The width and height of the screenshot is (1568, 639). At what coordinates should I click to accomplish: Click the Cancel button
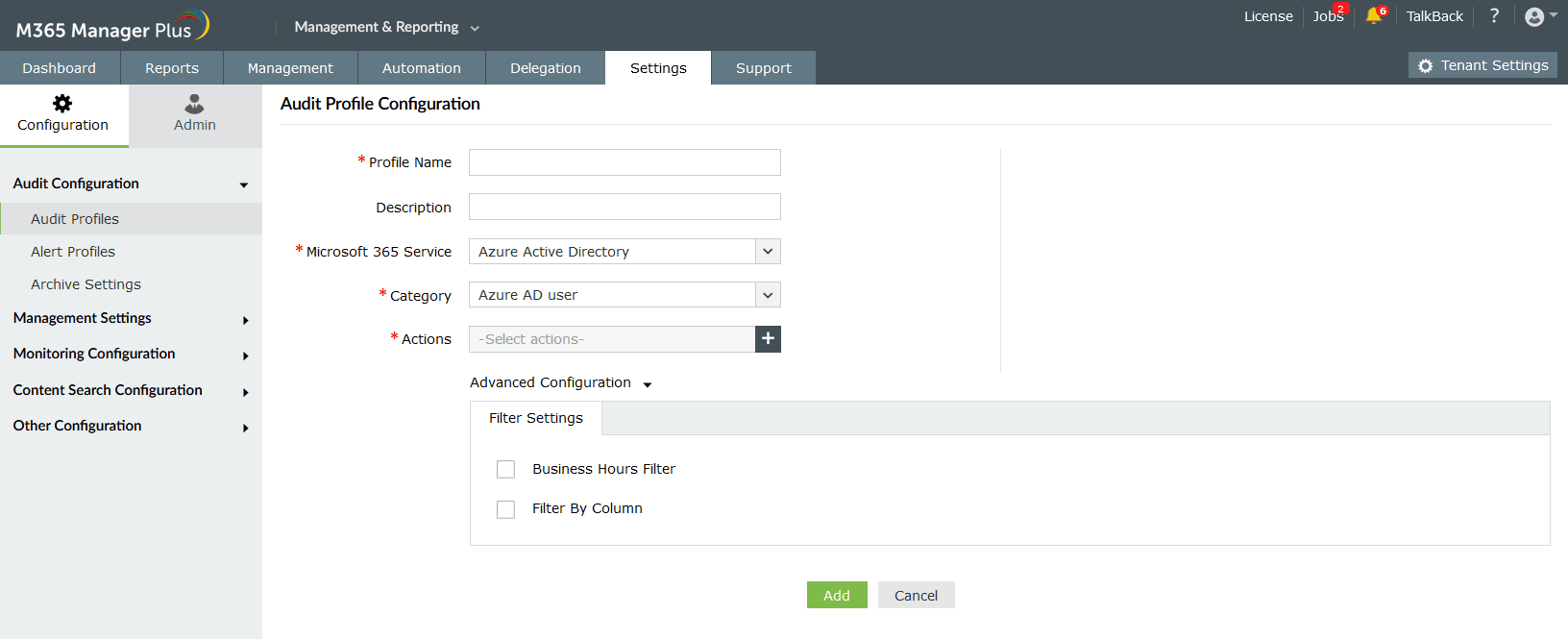point(916,596)
